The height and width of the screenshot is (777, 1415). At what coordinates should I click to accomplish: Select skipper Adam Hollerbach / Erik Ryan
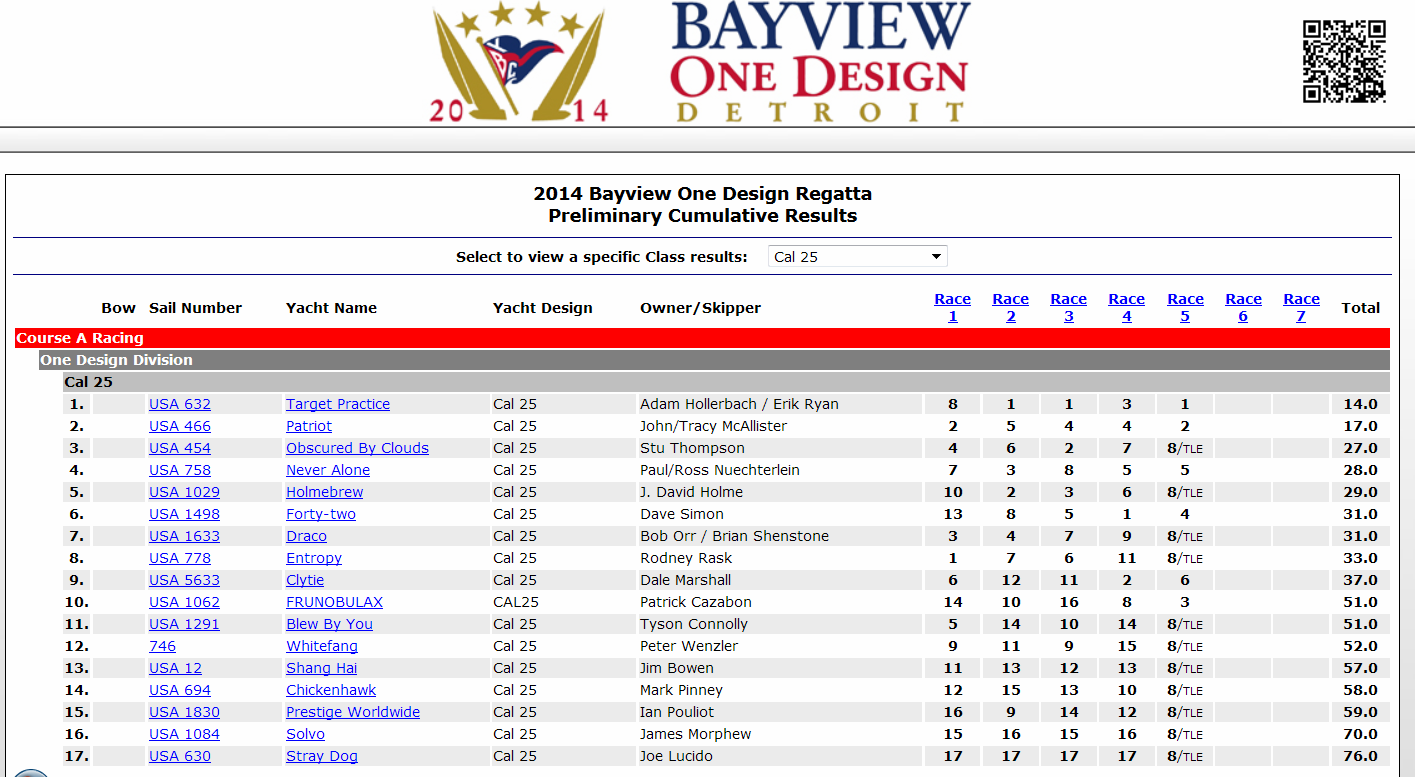point(739,404)
